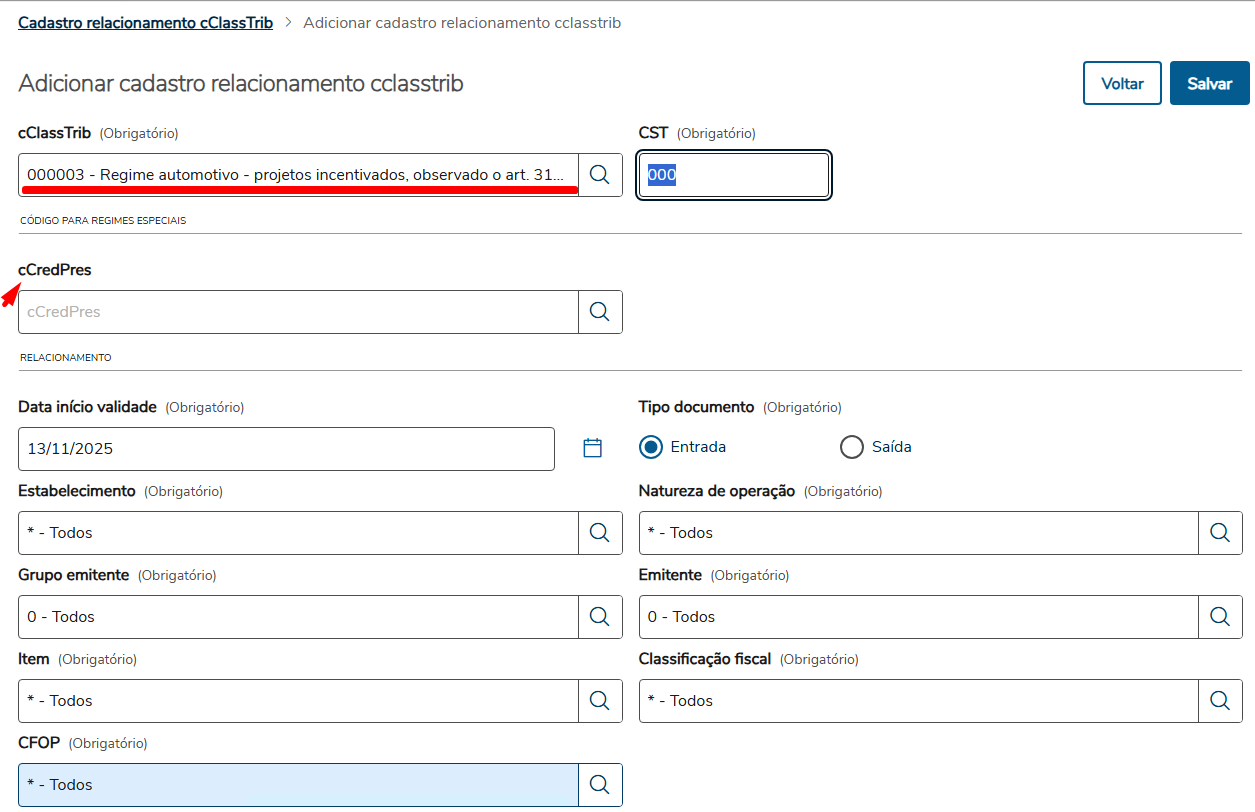
Task: Open Classificação fiscal search lookup icon
Action: 1220,701
